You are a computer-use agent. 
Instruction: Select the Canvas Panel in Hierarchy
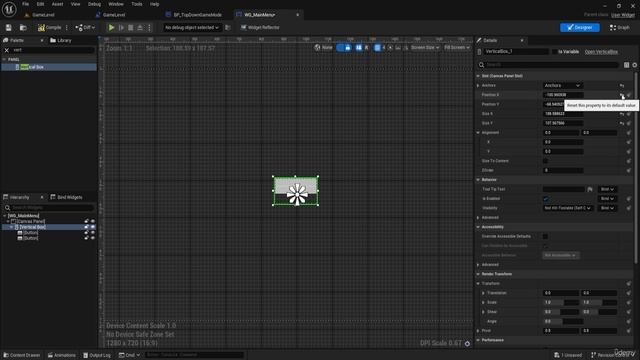31,221
